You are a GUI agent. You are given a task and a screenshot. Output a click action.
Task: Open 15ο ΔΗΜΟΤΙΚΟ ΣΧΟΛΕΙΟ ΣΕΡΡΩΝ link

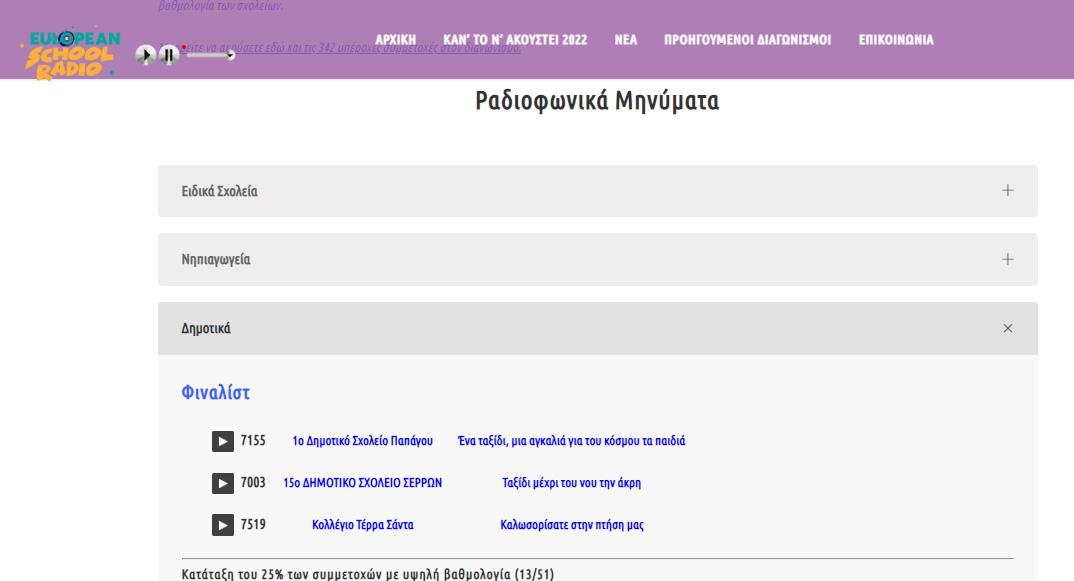[x=362, y=483]
